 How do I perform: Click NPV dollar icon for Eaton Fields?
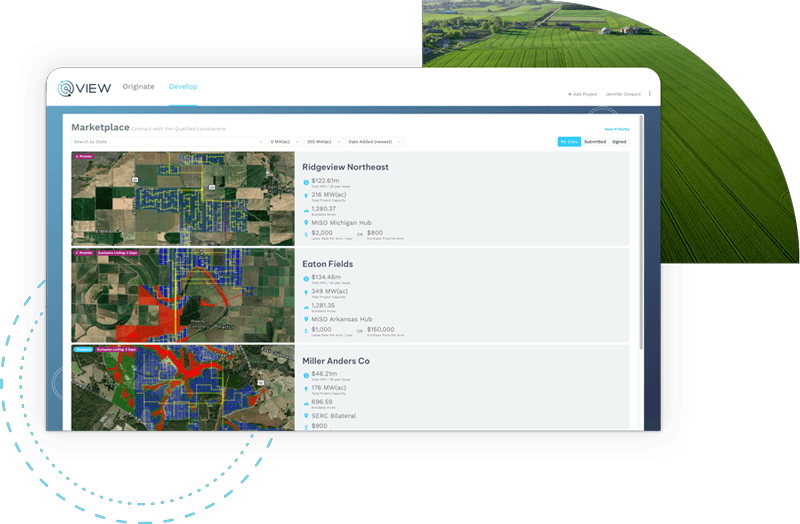pos(306,279)
